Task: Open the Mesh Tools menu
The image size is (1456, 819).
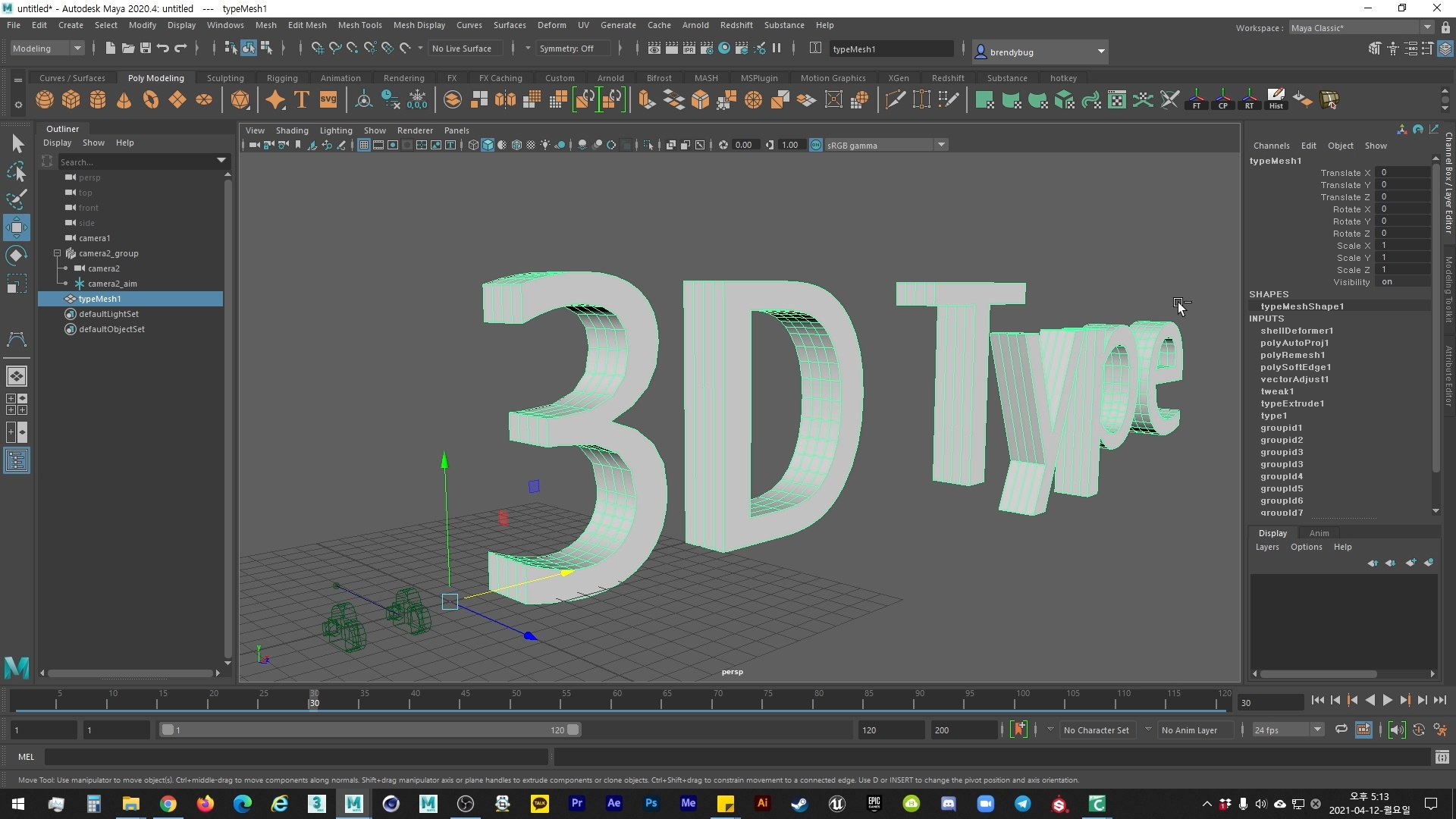Action: click(x=359, y=25)
